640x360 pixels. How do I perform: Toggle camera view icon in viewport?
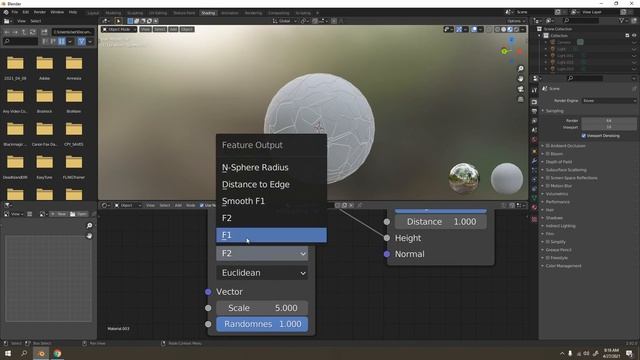[520, 89]
